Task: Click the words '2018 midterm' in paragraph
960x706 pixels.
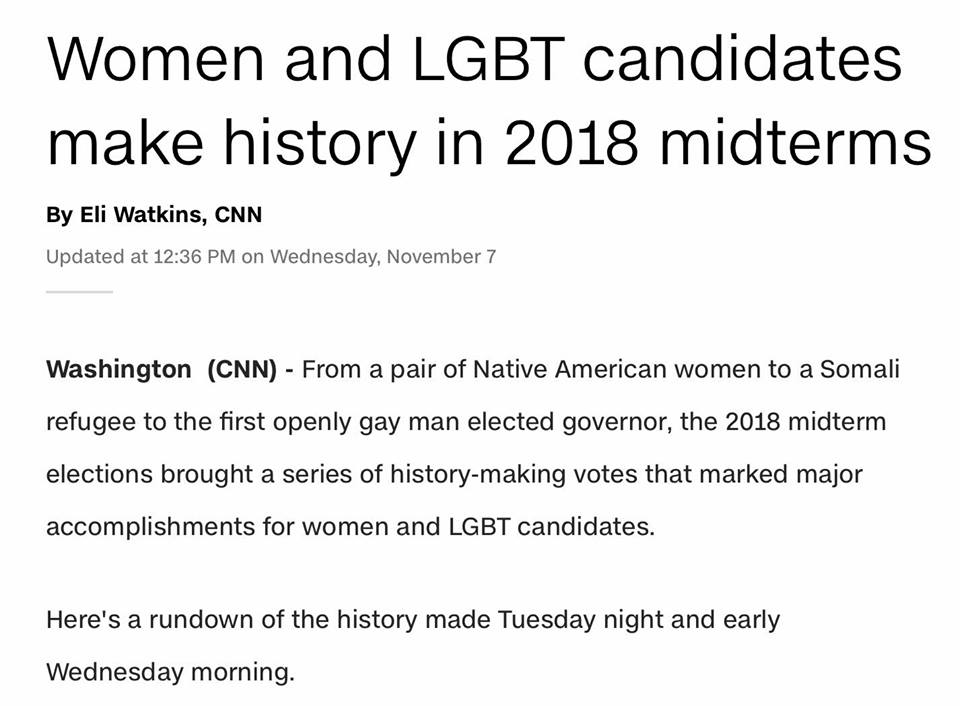Action: (x=805, y=422)
